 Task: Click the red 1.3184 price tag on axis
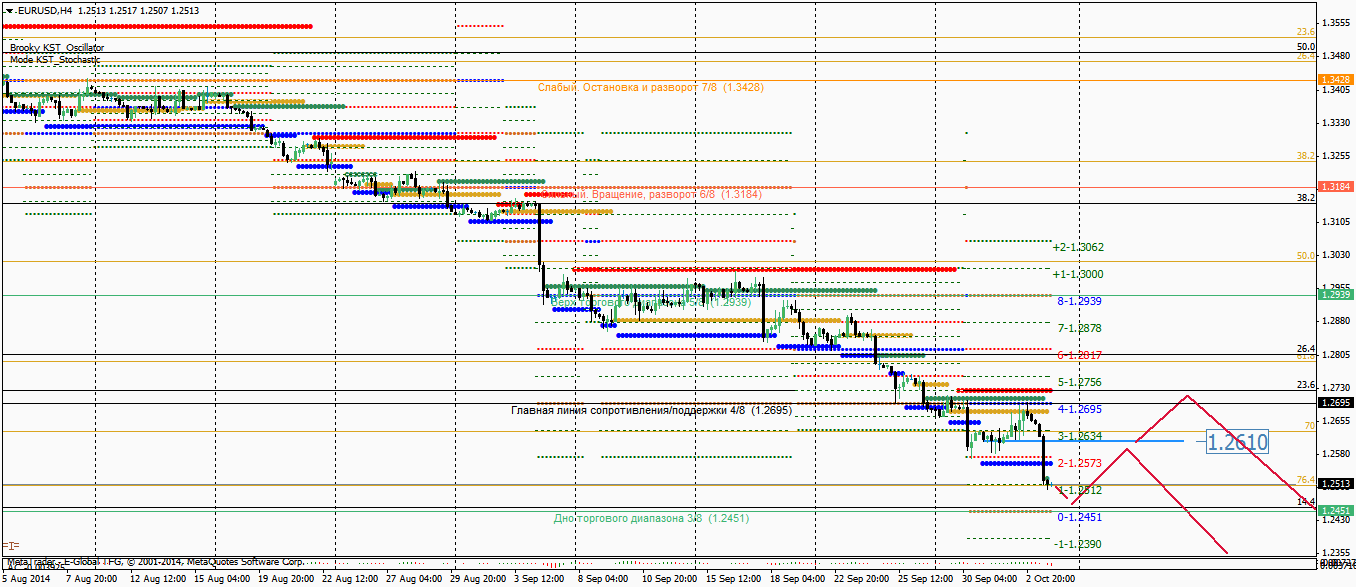coord(1337,187)
